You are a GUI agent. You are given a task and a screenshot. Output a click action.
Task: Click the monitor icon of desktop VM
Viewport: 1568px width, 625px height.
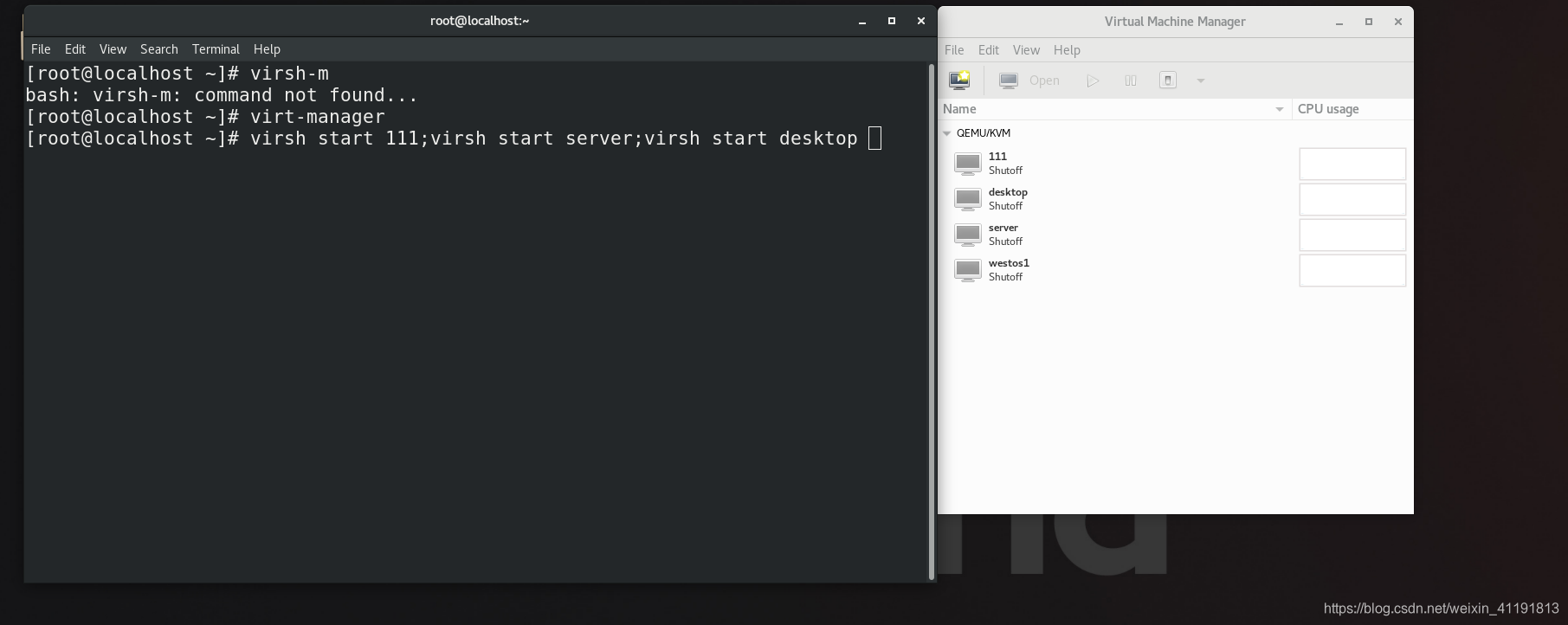pos(967,199)
